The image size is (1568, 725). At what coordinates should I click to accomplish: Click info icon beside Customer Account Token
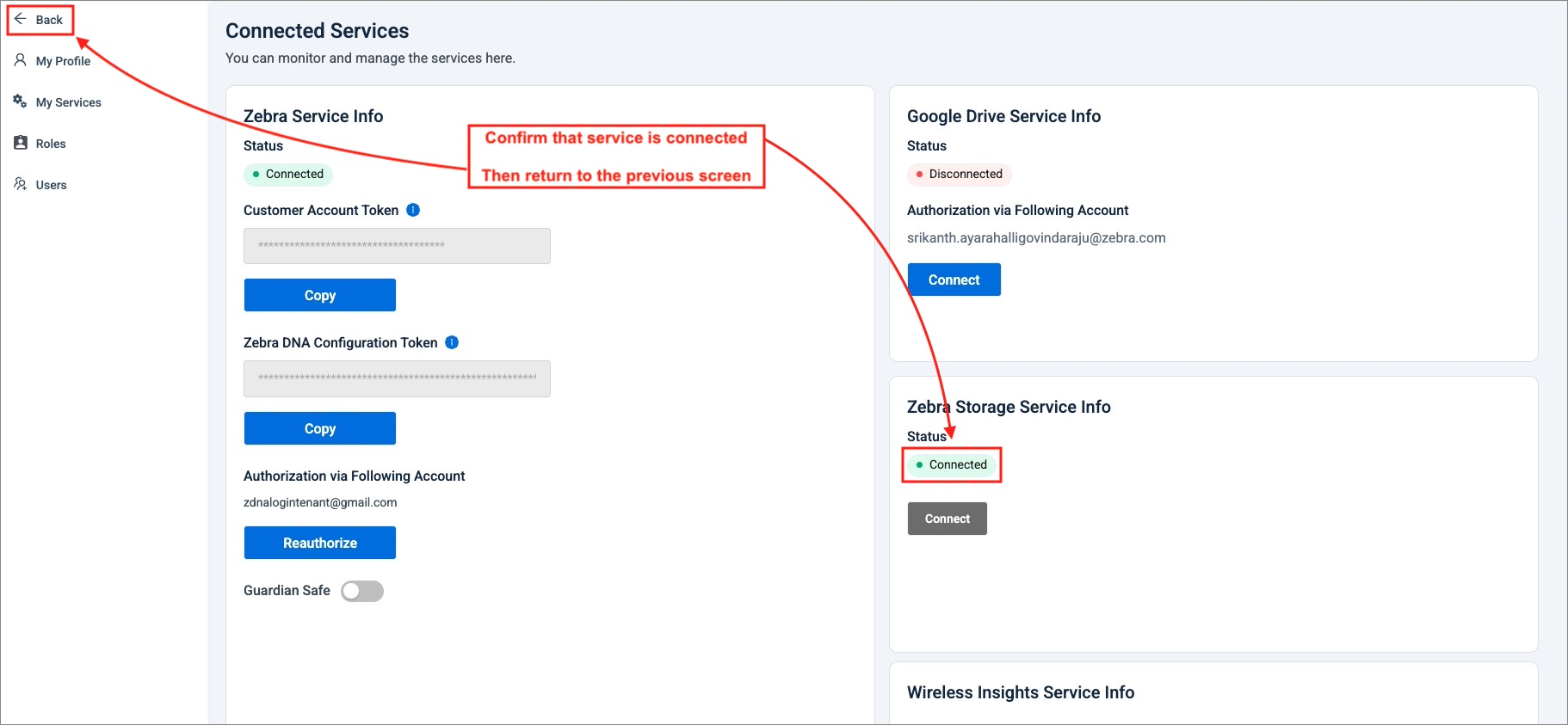tap(413, 210)
